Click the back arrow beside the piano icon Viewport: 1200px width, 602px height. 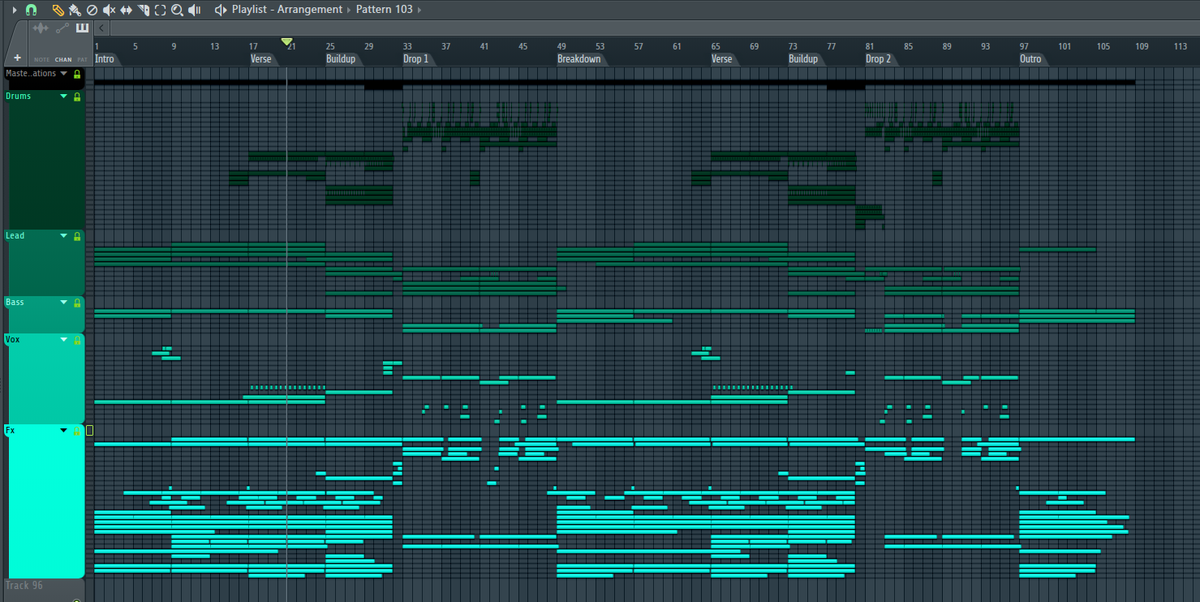point(101,28)
